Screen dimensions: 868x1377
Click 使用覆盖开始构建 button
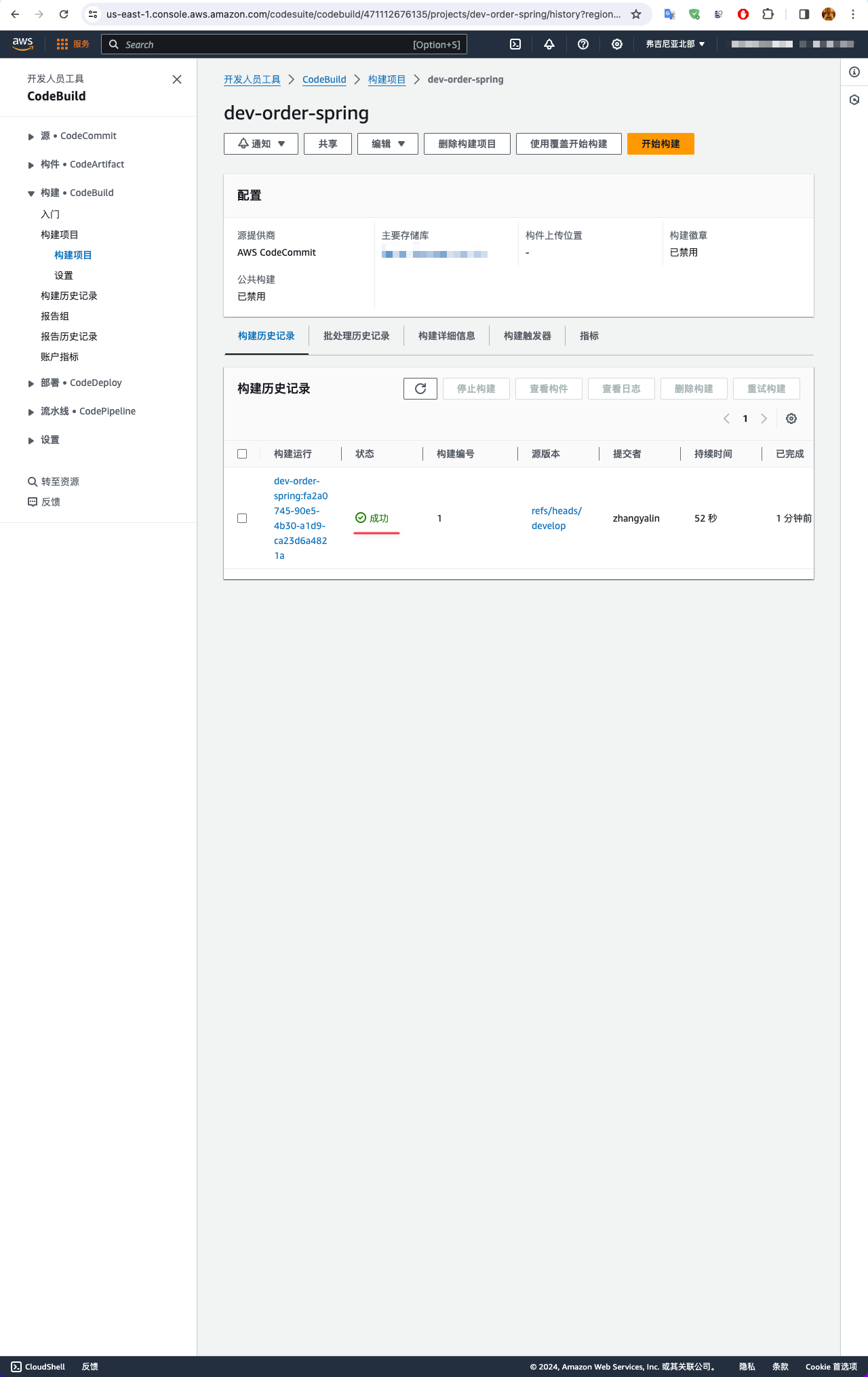tap(568, 144)
